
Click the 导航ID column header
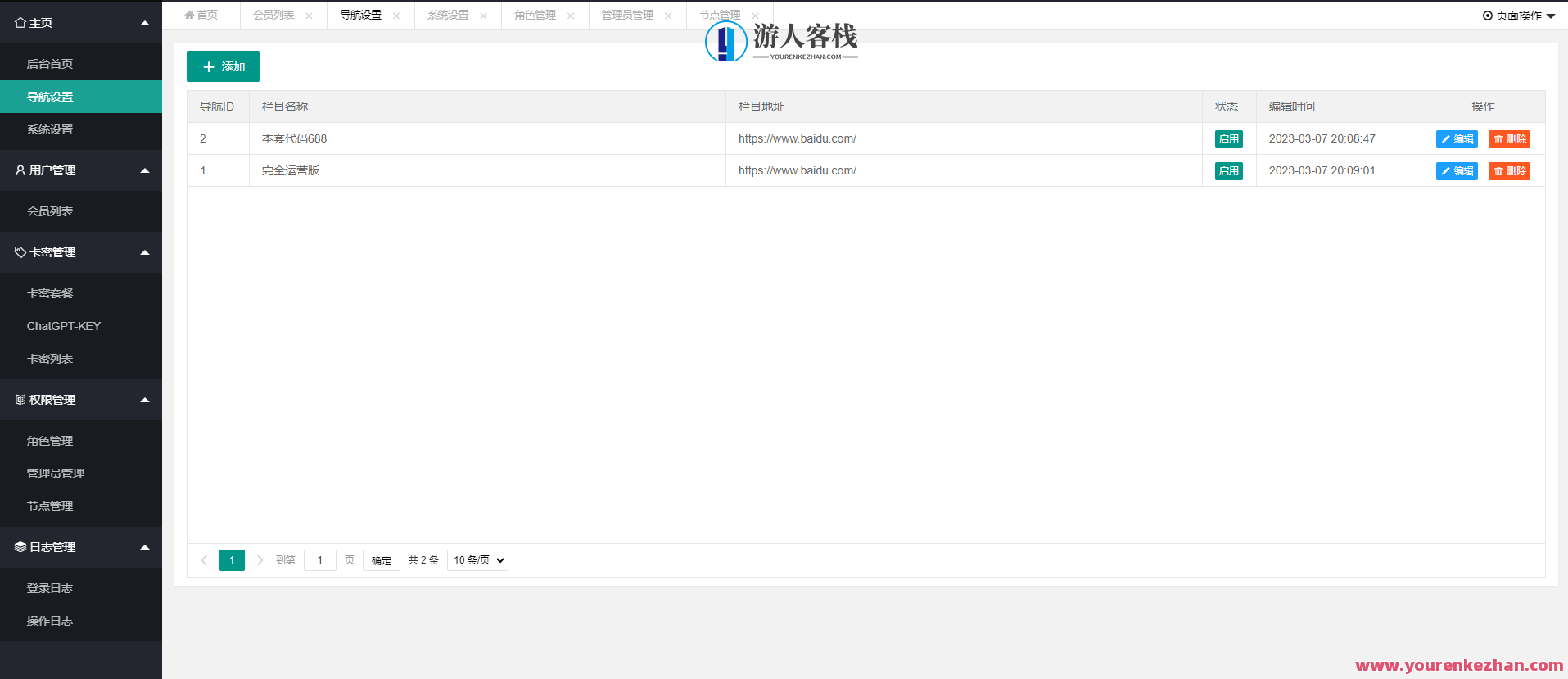pyautogui.click(x=217, y=106)
